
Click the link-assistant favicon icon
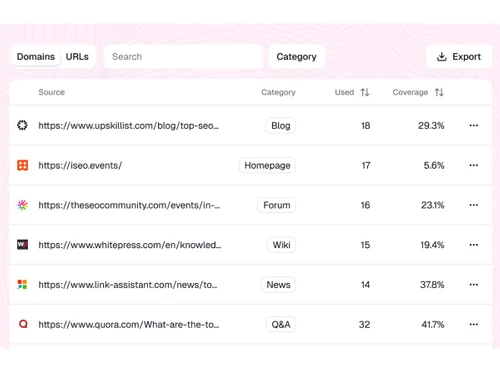[x=22, y=284]
